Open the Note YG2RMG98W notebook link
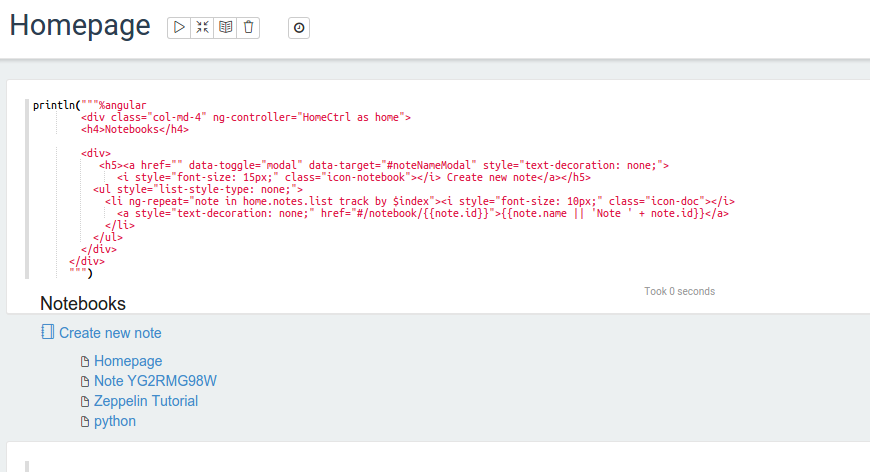Screen dimensions: 870x472 (x=155, y=381)
